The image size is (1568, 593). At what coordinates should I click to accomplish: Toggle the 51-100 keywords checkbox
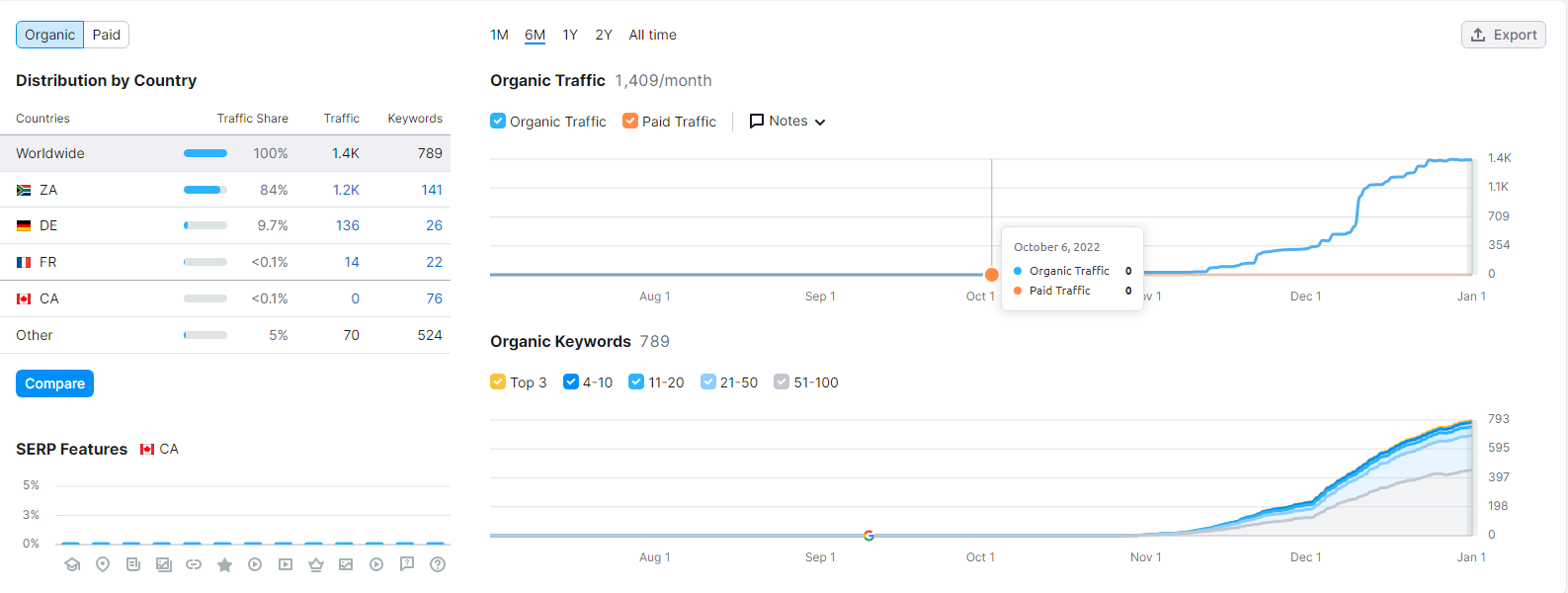click(782, 381)
